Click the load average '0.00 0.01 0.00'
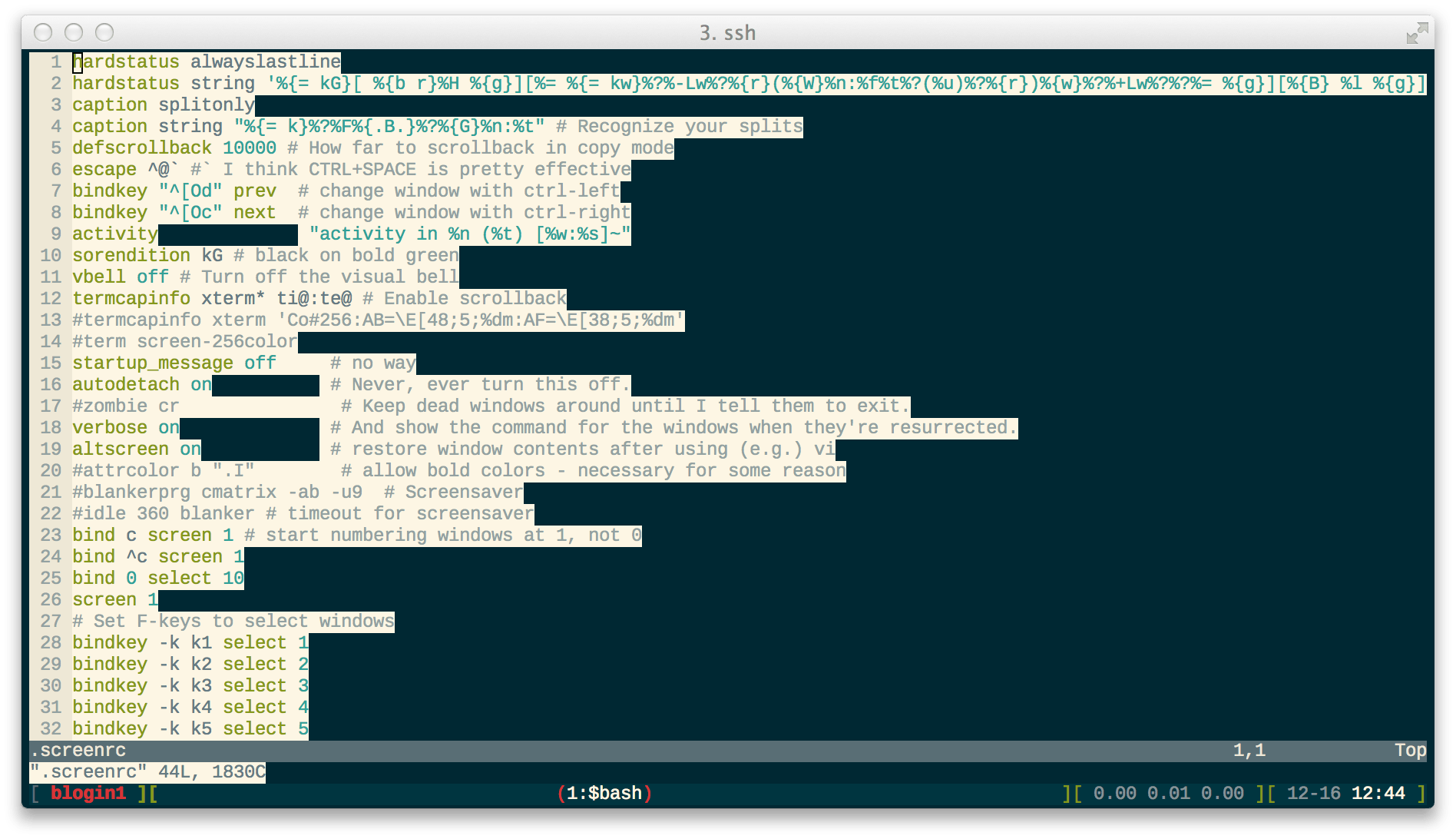The height and width of the screenshot is (839, 1456). click(x=1168, y=793)
